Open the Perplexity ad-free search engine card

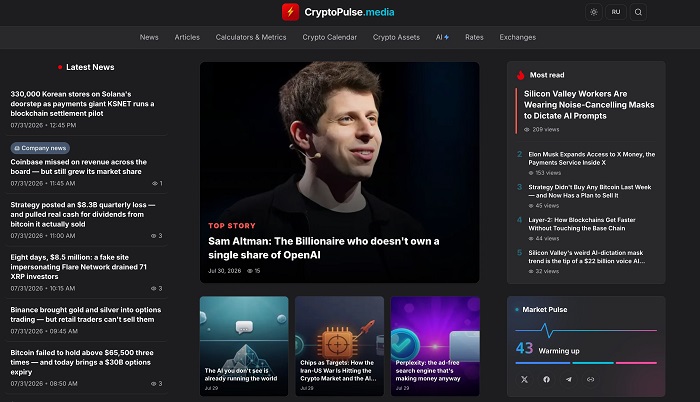click(435, 346)
